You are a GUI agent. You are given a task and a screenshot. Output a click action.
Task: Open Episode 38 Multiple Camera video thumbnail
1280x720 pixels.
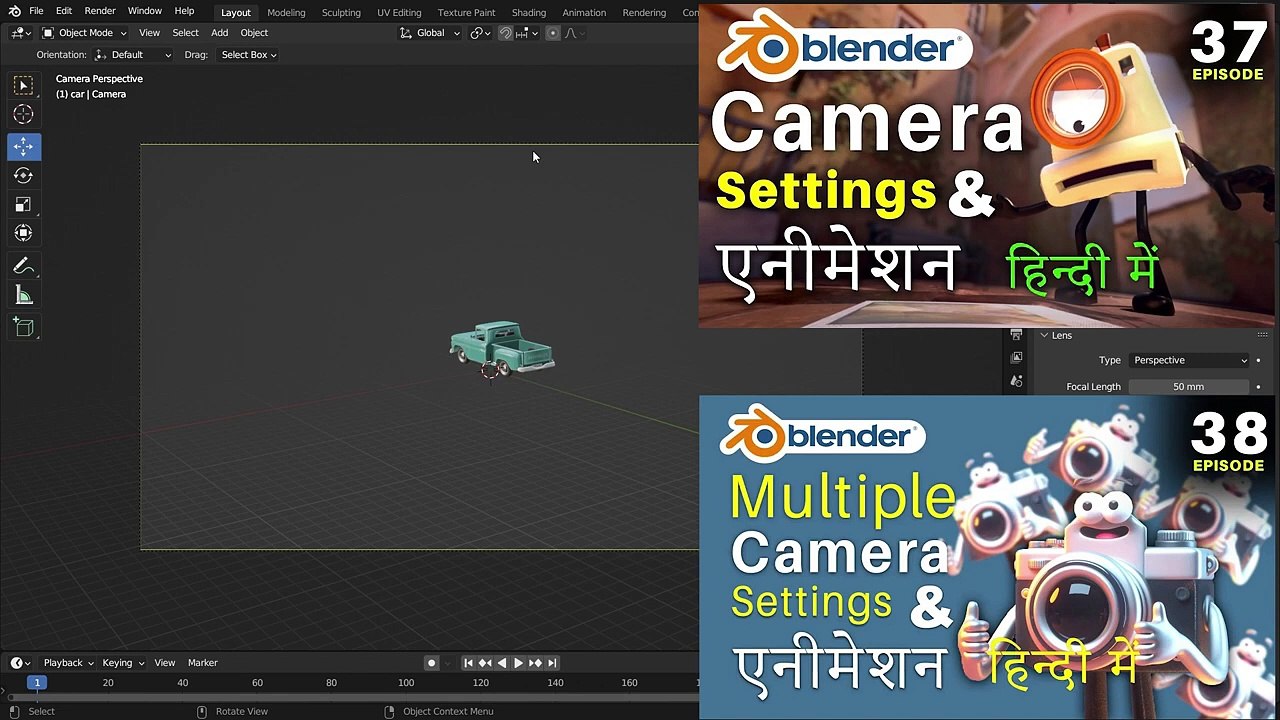coord(989,557)
